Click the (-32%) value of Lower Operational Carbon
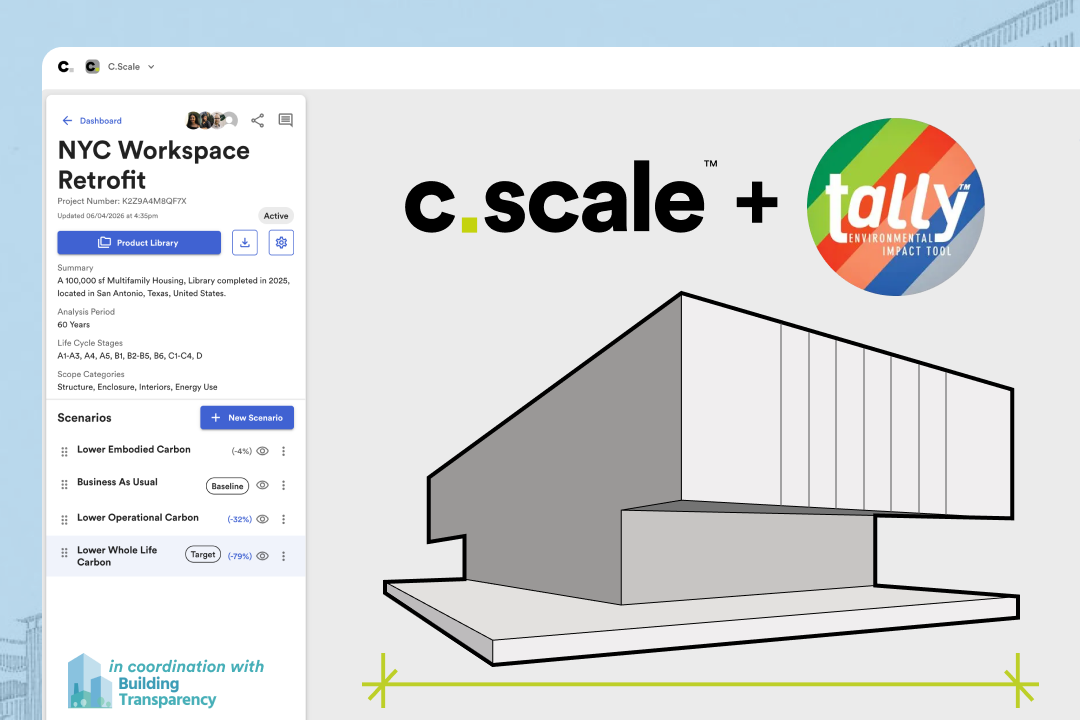Screen dimensions: 1080x720 [x=240, y=520]
